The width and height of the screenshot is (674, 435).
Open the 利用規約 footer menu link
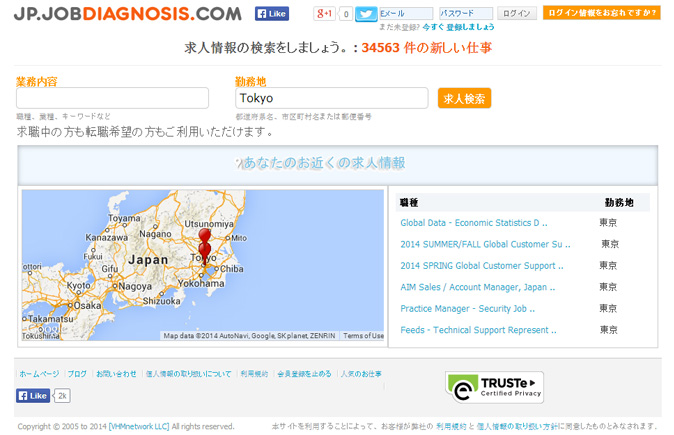point(254,374)
